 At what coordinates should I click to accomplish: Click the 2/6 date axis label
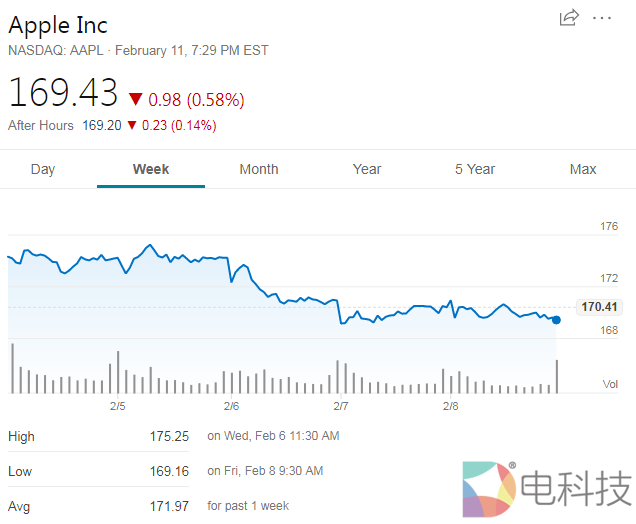[x=231, y=406]
